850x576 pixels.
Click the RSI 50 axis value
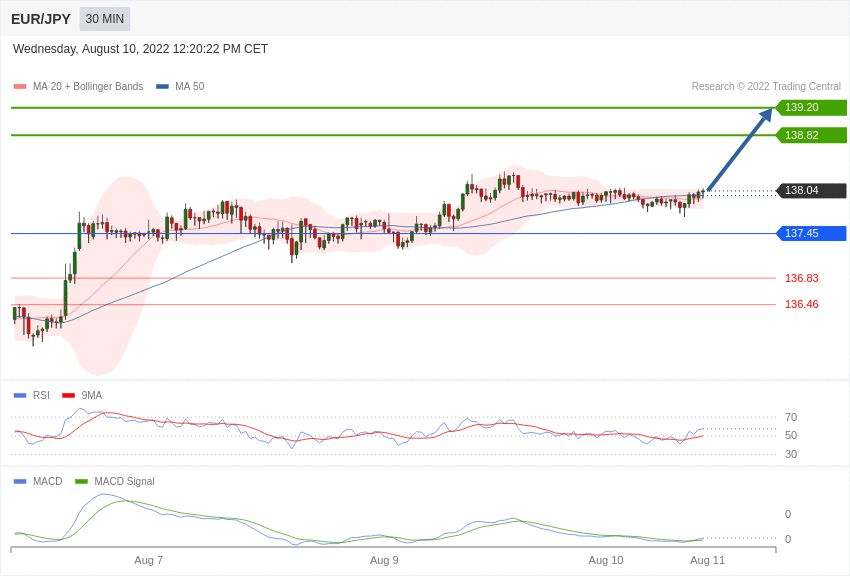coord(791,435)
